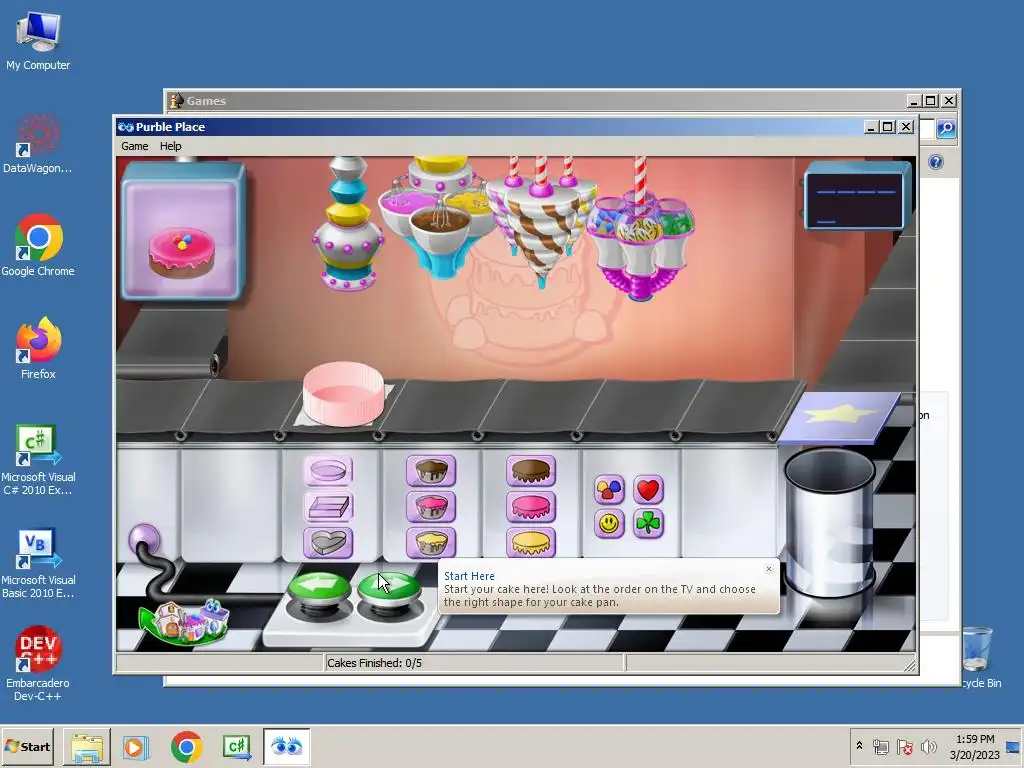The width and height of the screenshot is (1024, 768).
Task: Click the 'Cakes Finished: 0/5' status text
Action: 374,663
